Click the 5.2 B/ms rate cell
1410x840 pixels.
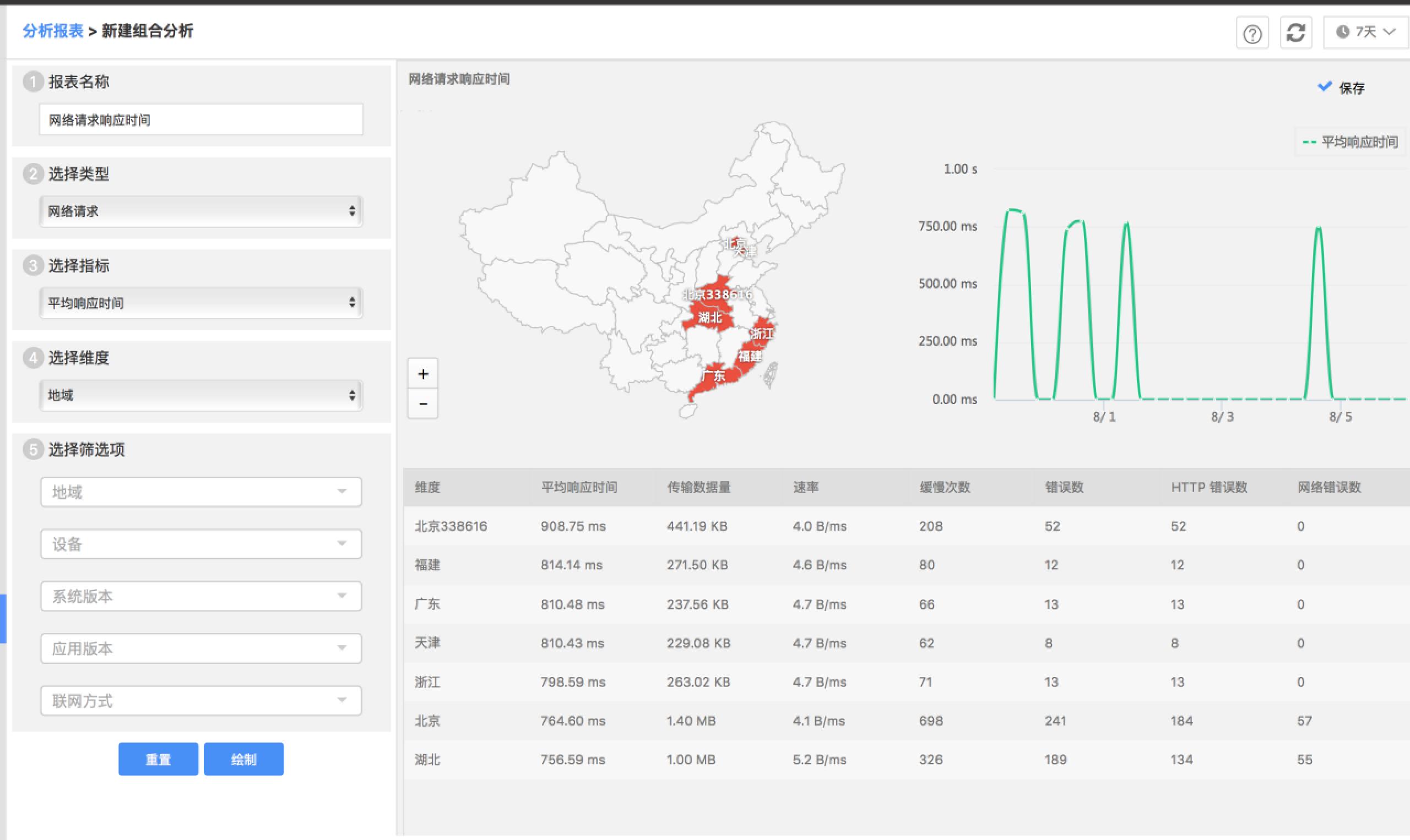[x=820, y=760]
